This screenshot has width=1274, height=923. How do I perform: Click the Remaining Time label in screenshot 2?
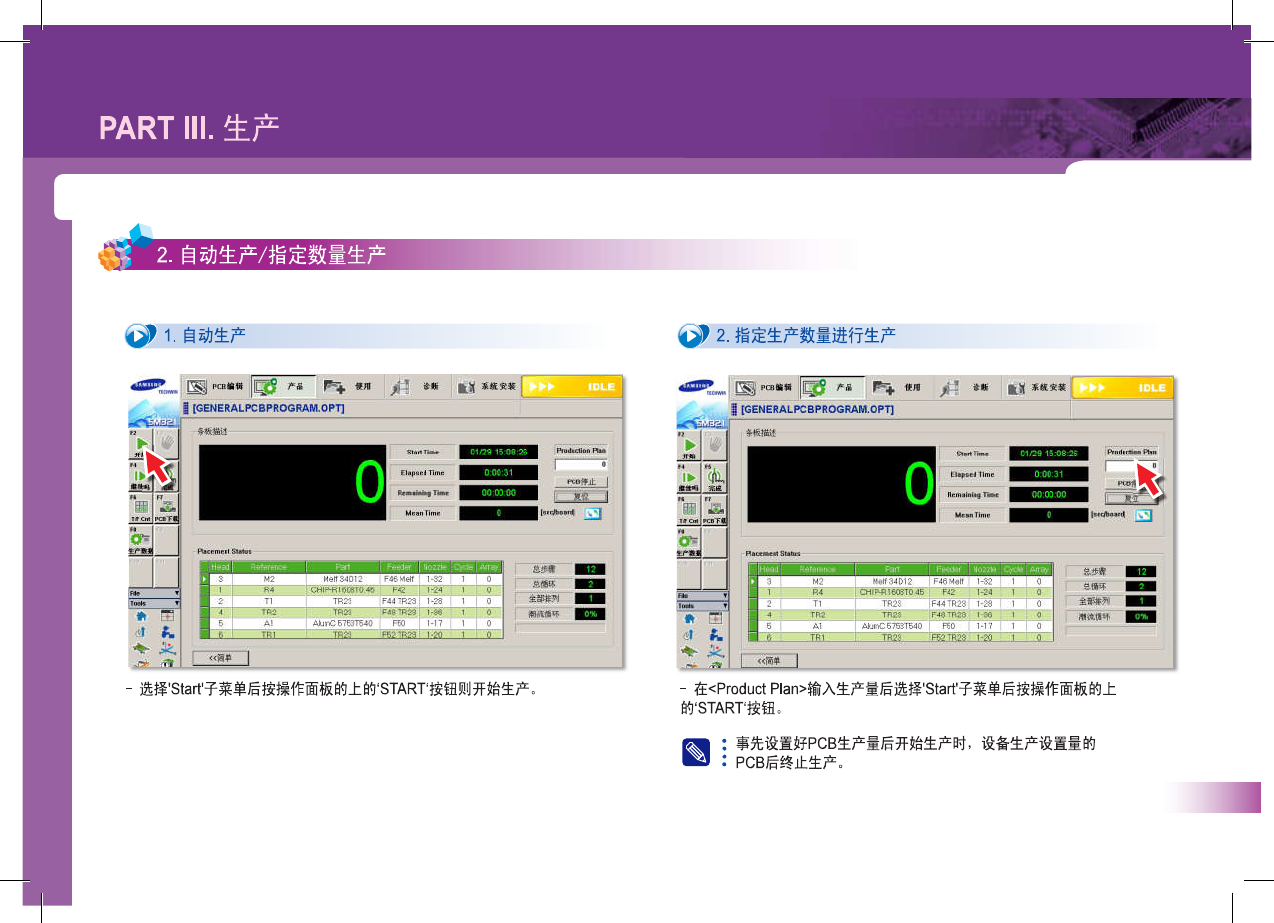coord(972,494)
